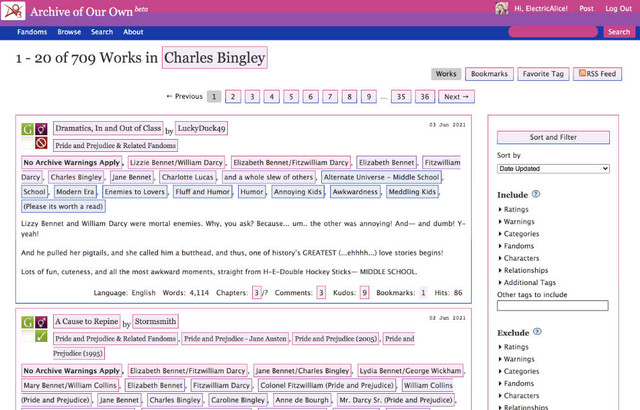
Task: Expand Include Relationships filter
Action: (x=523, y=270)
